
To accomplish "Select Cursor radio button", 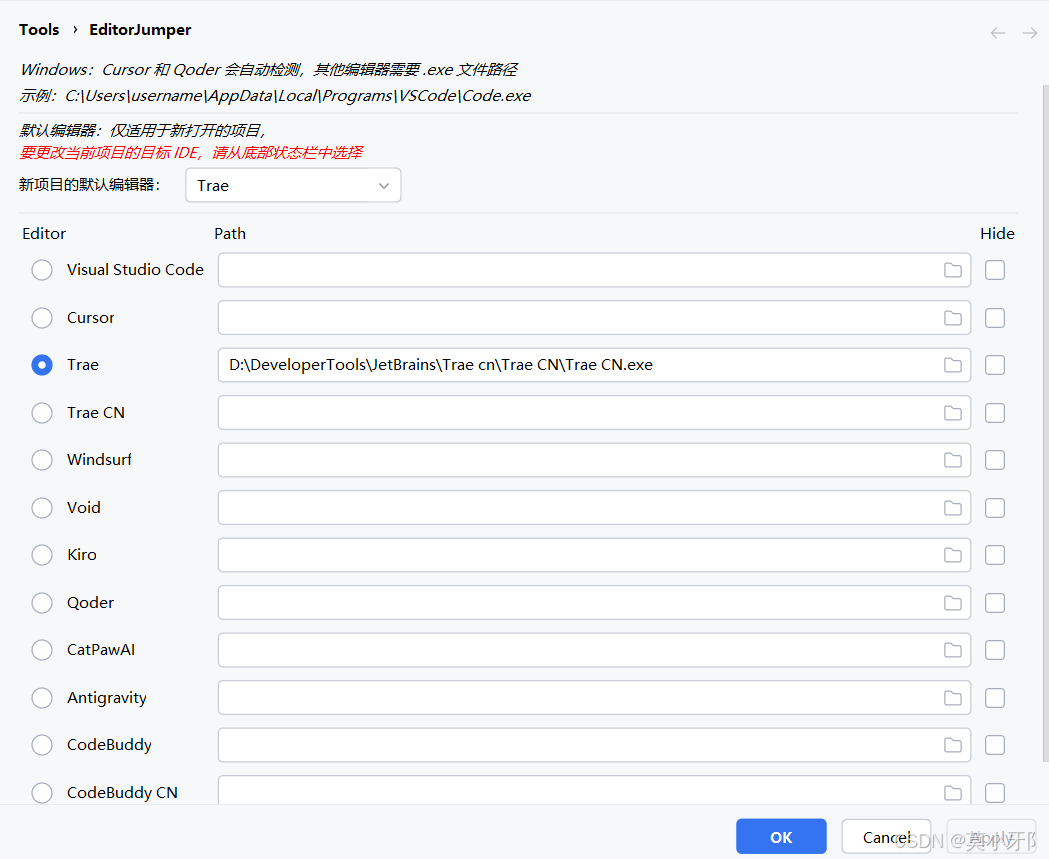I will pyautogui.click(x=42, y=318).
